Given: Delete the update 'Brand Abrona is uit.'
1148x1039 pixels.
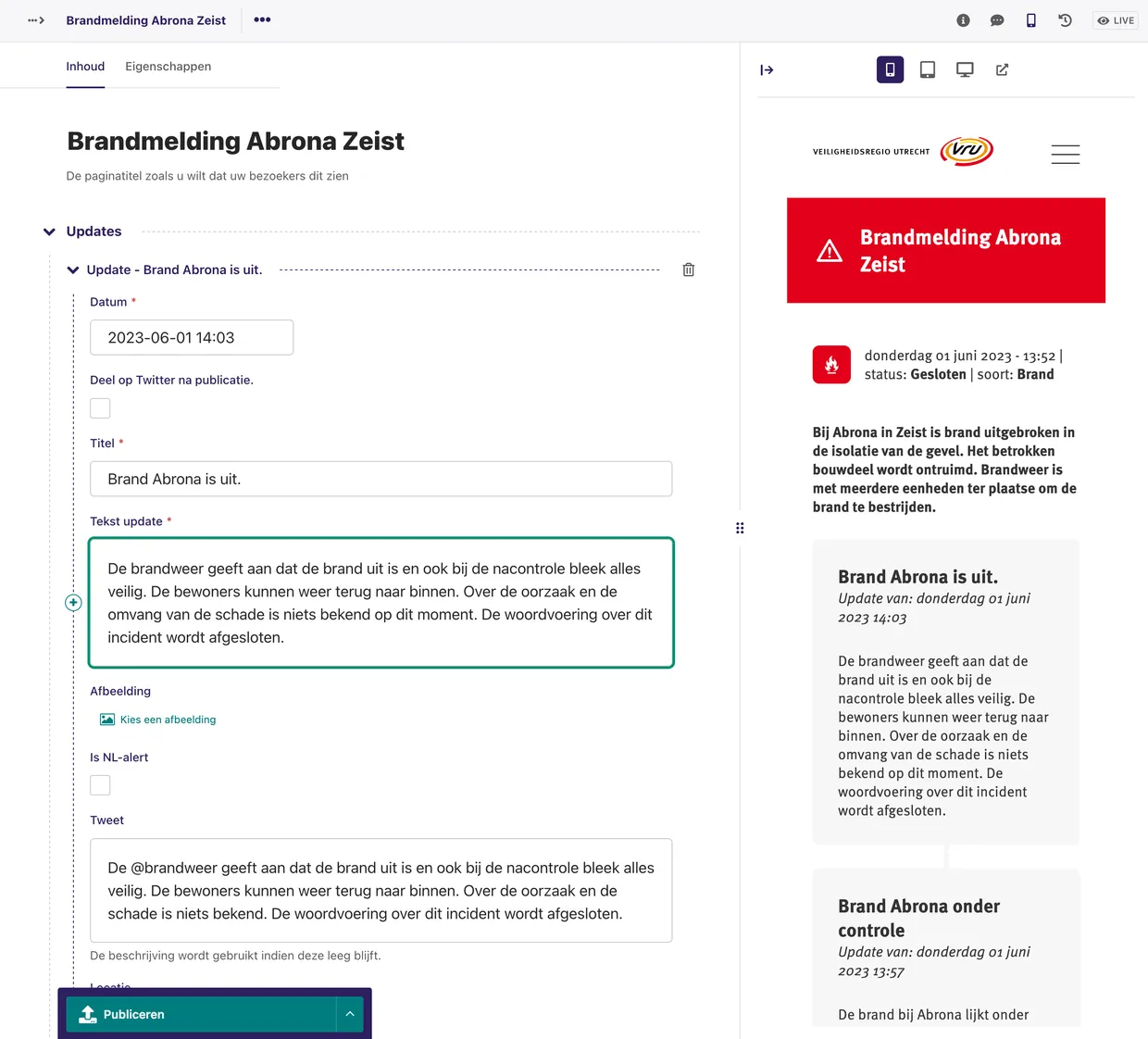Looking at the screenshot, I should coord(688,269).
